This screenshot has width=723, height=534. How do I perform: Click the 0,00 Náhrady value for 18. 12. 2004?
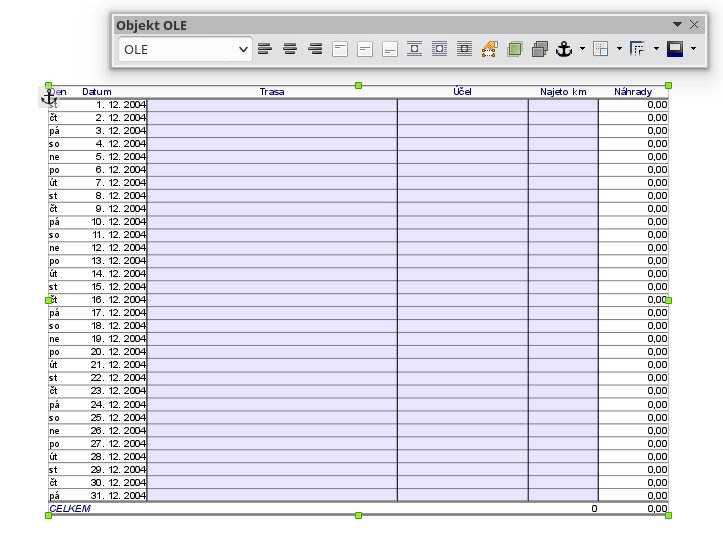tap(657, 326)
